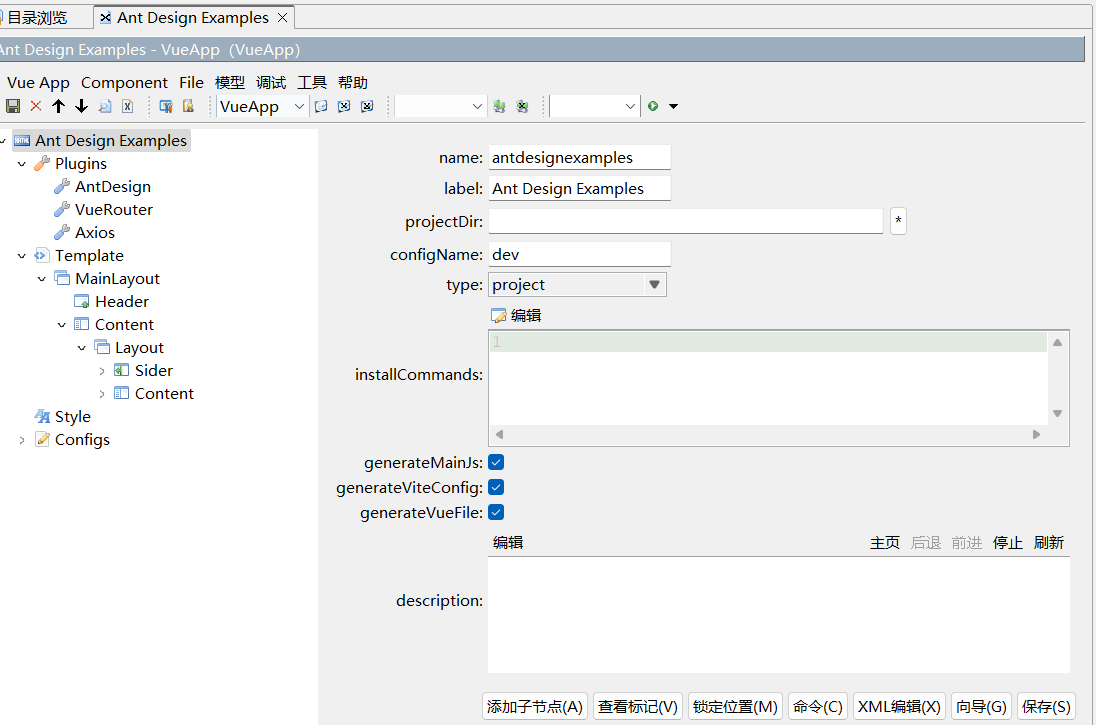
Task: Toggle the generateMainJs checkbox
Action: click(x=496, y=462)
